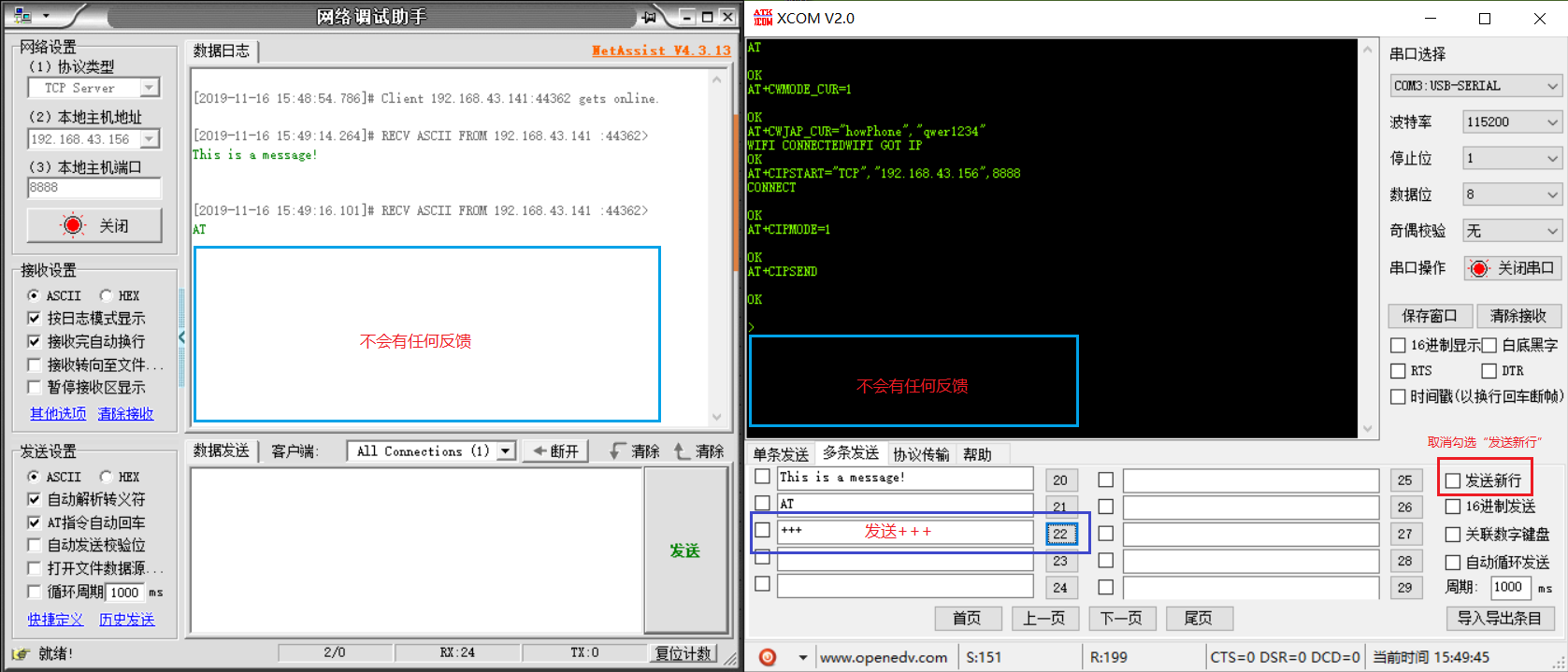This screenshot has height=672, width=1568.
Task: Click the XCOM receive area vertical scrollbar
Action: (x=1368, y=238)
